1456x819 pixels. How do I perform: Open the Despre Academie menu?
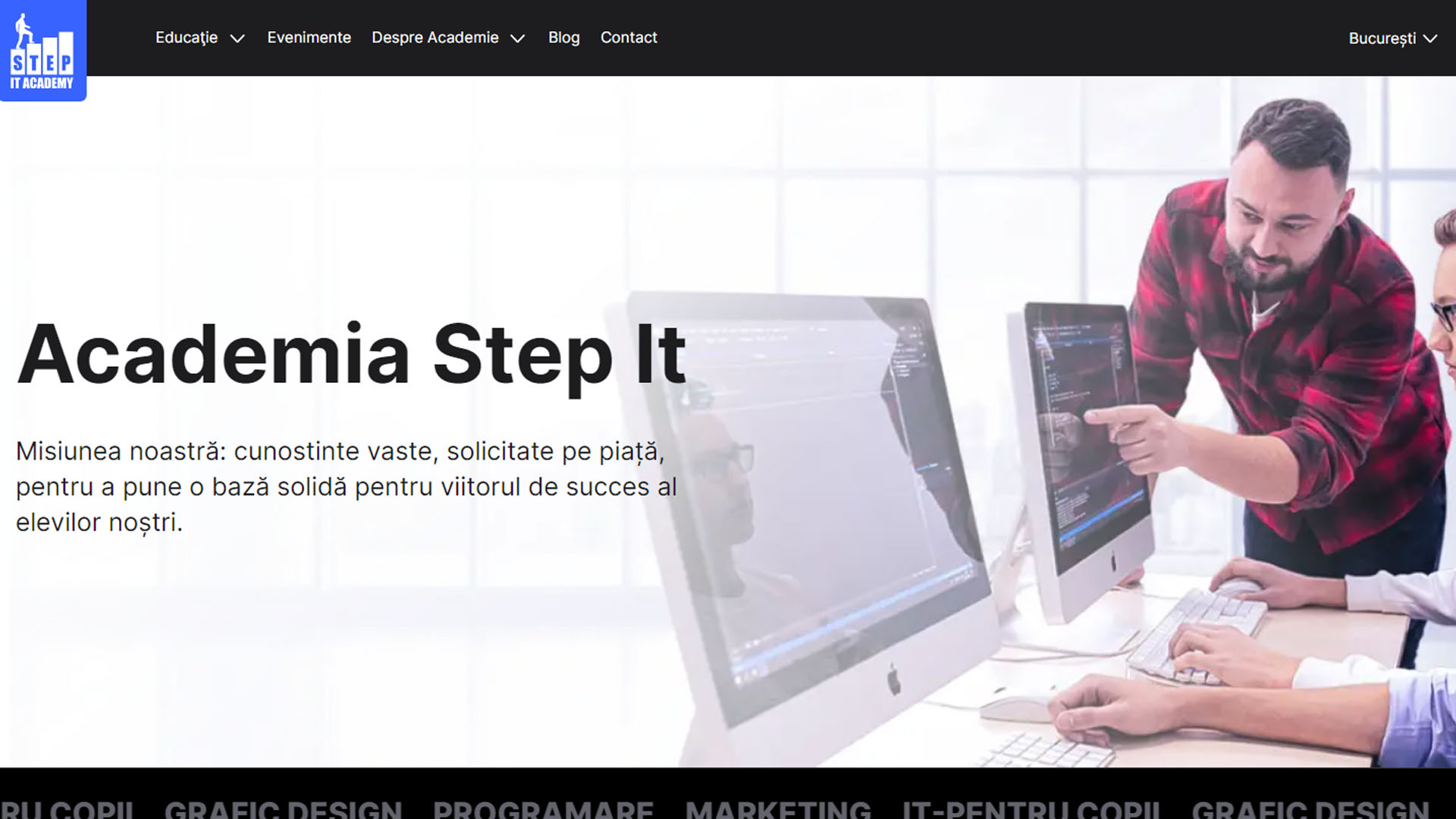pyautogui.click(x=435, y=38)
